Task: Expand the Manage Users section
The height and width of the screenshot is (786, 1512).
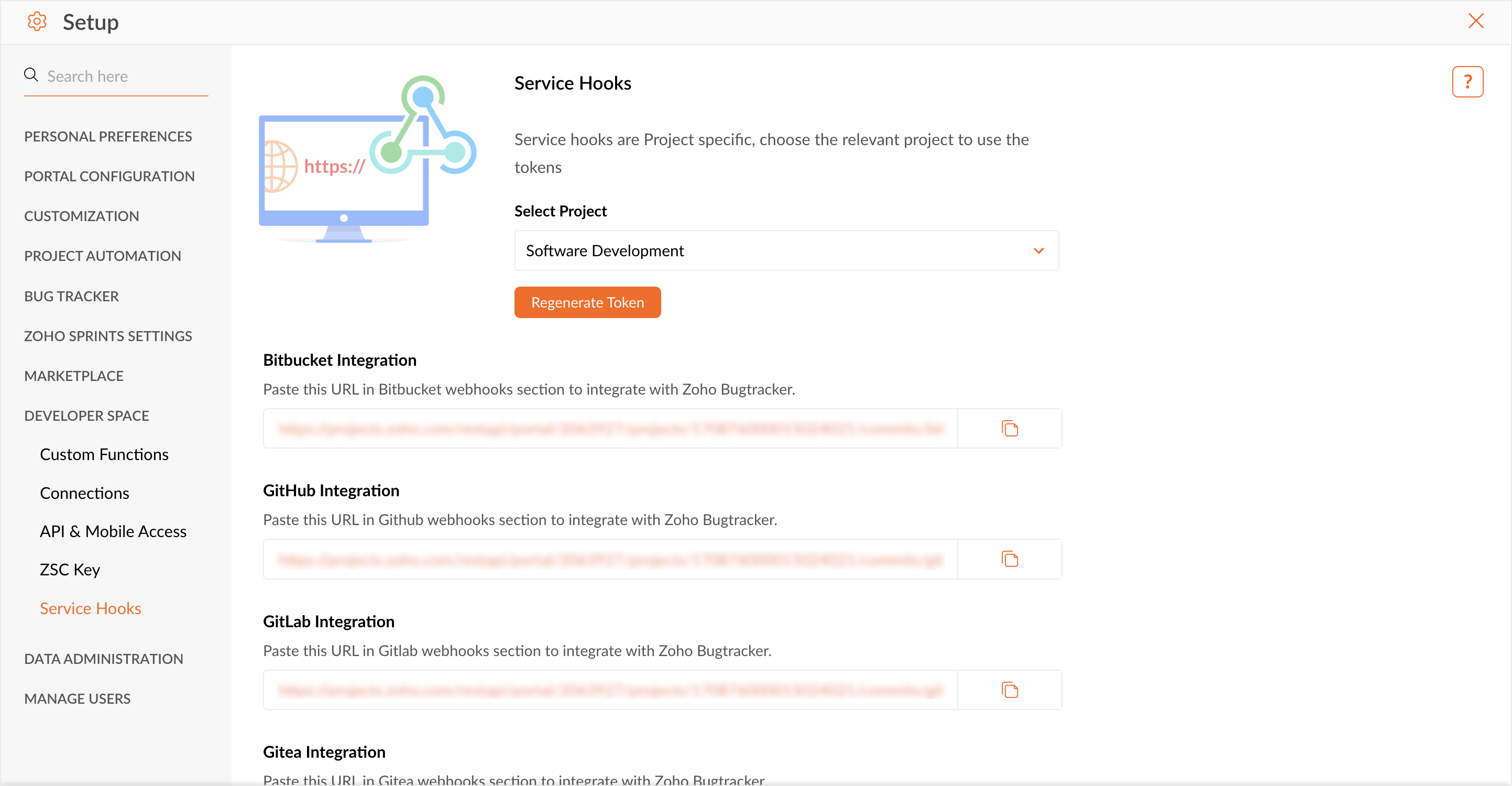Action: 78,698
